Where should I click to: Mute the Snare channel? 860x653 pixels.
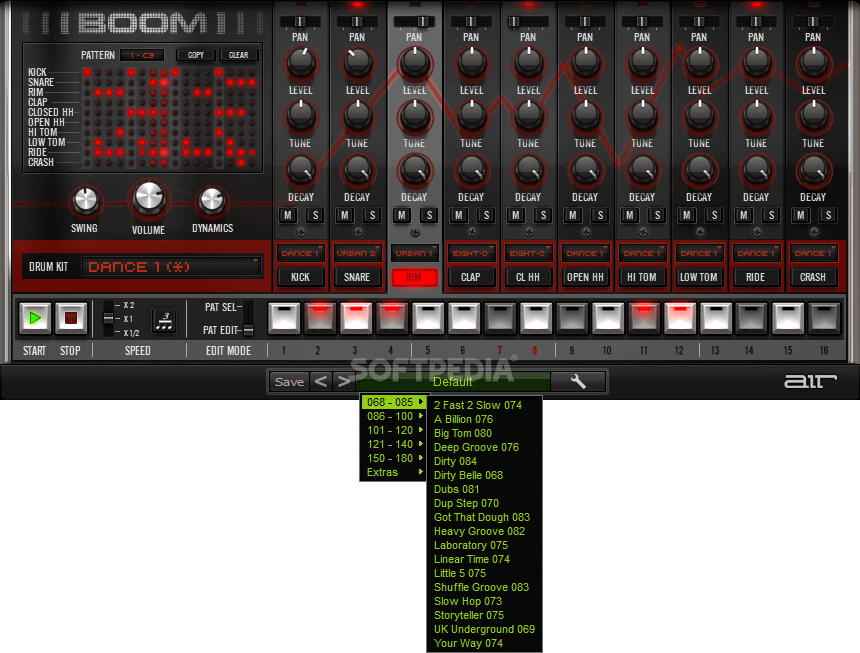point(345,215)
